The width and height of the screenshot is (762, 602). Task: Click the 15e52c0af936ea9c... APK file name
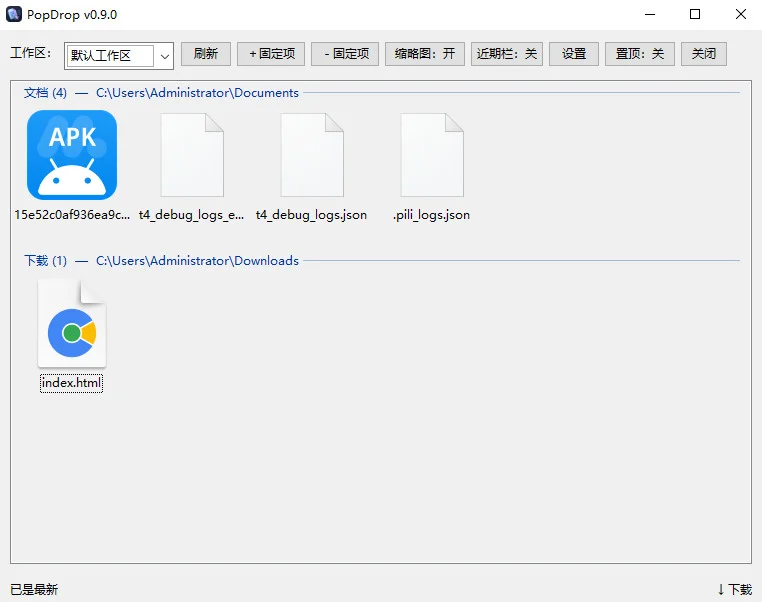point(72,215)
